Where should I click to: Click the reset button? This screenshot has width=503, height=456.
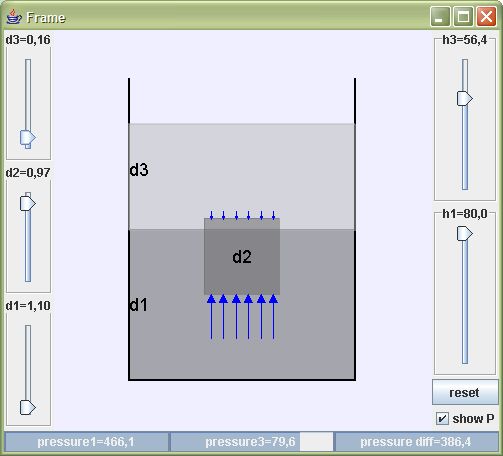pos(465,392)
